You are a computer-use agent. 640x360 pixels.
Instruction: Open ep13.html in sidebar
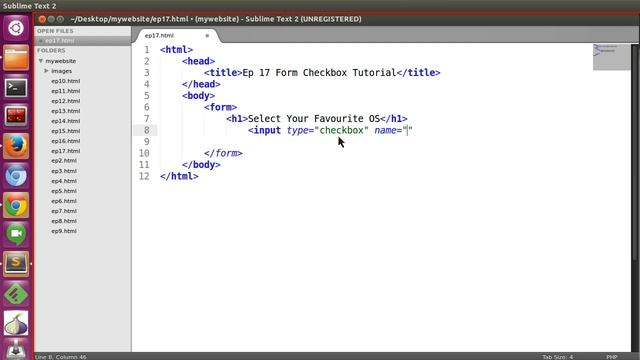coord(66,111)
